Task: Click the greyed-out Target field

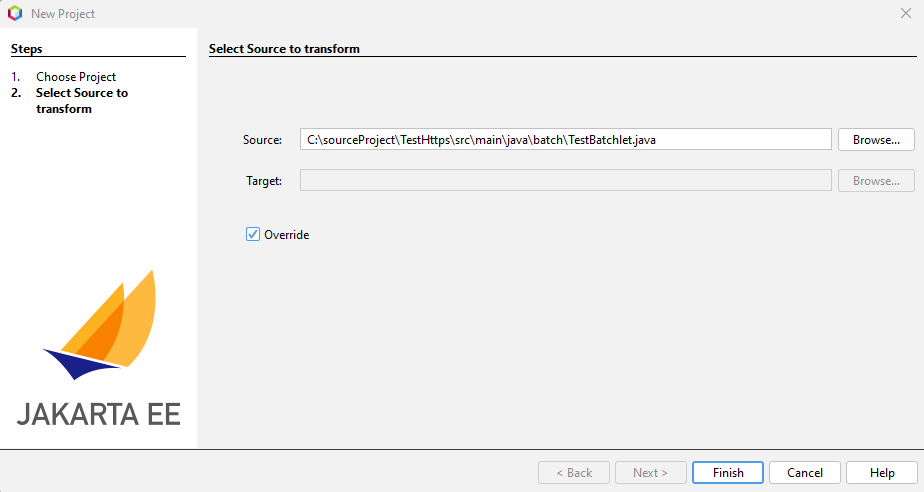Action: pyautogui.click(x=565, y=181)
